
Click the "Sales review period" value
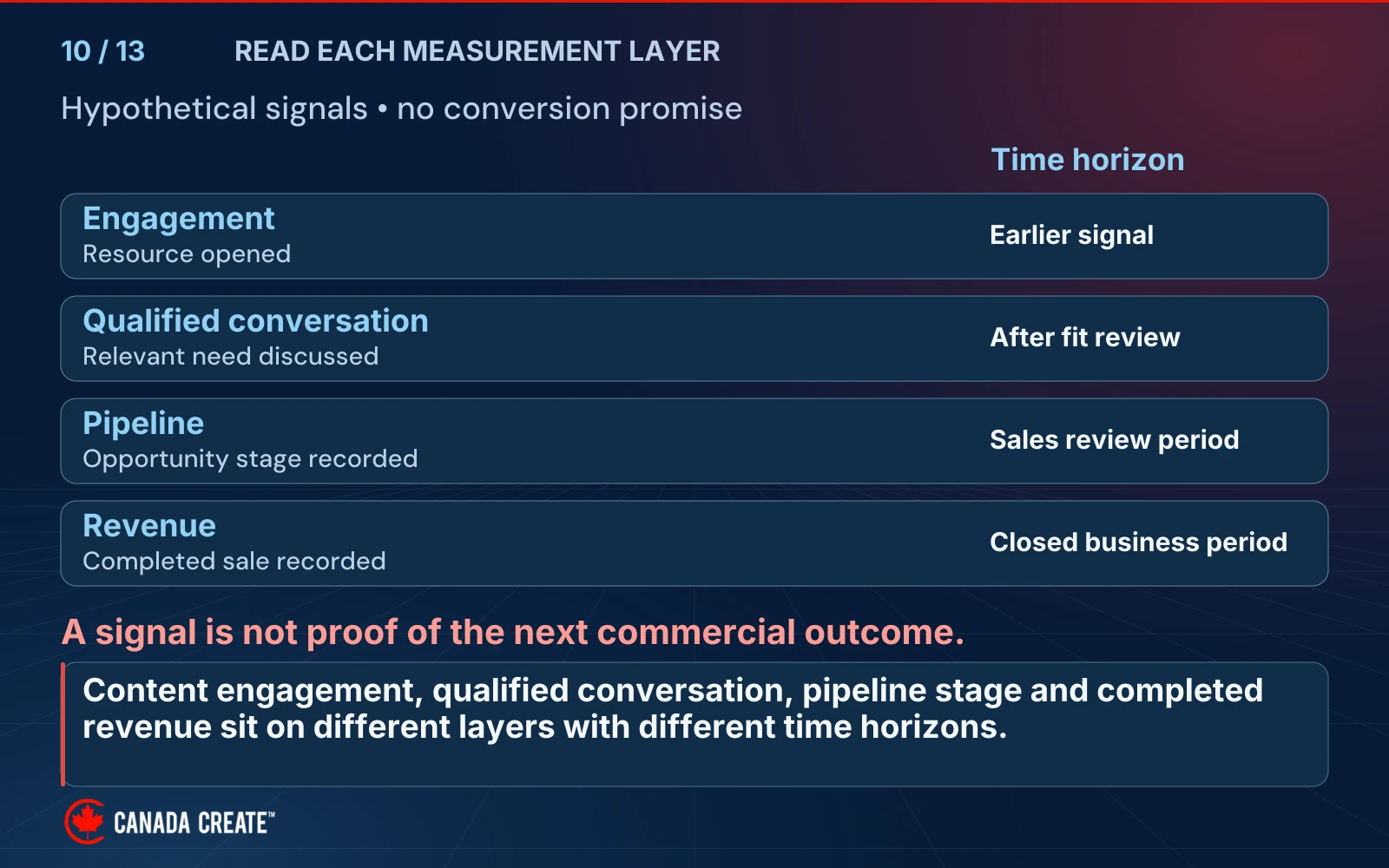[1114, 440]
